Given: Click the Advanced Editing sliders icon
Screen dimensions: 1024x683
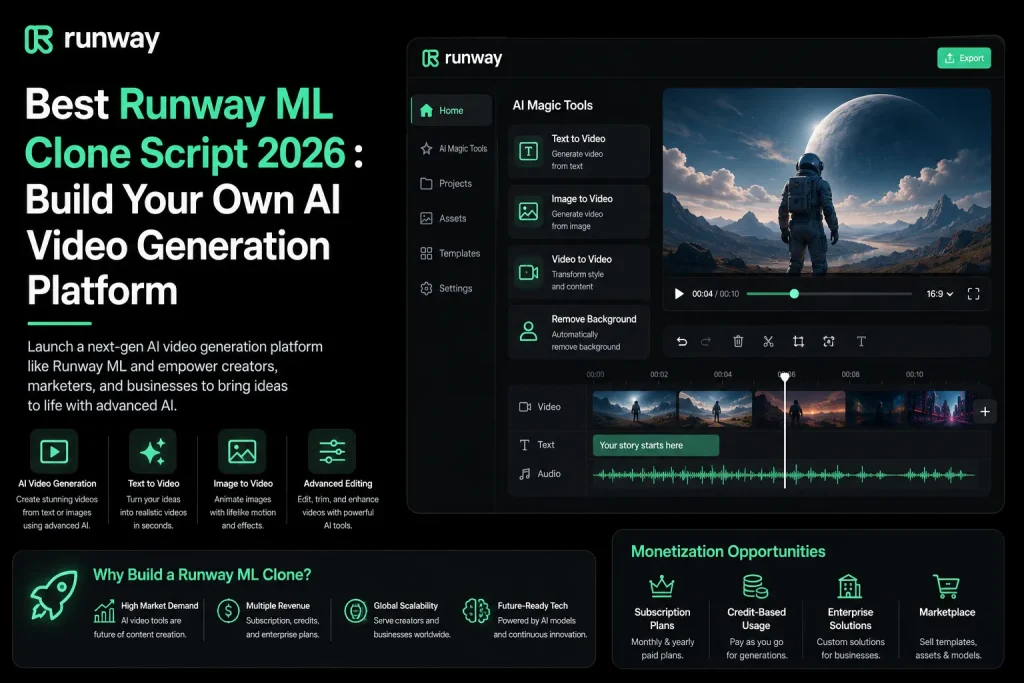Looking at the screenshot, I should click(x=332, y=451).
